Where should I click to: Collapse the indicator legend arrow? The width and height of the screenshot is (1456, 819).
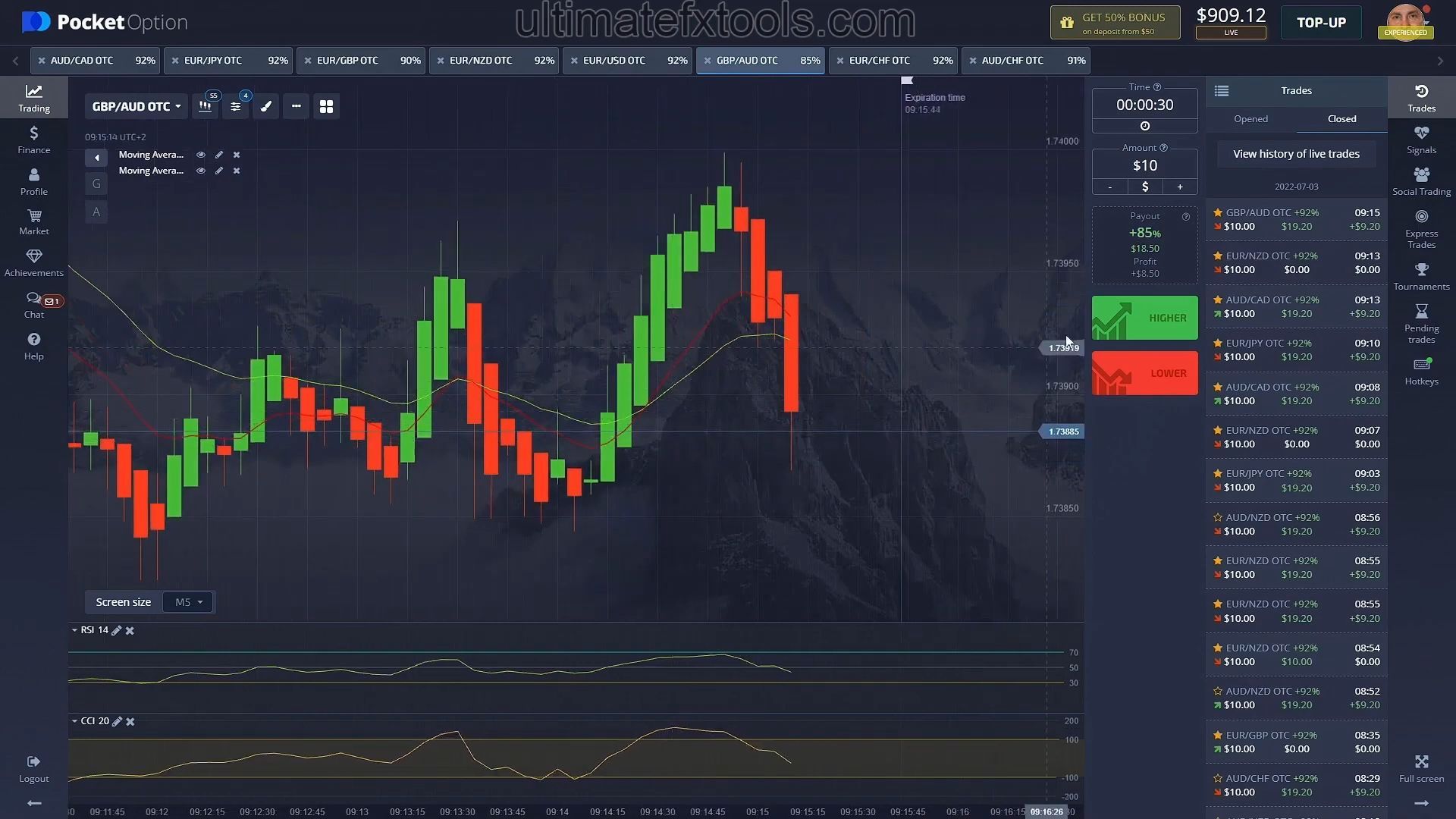[x=96, y=158]
